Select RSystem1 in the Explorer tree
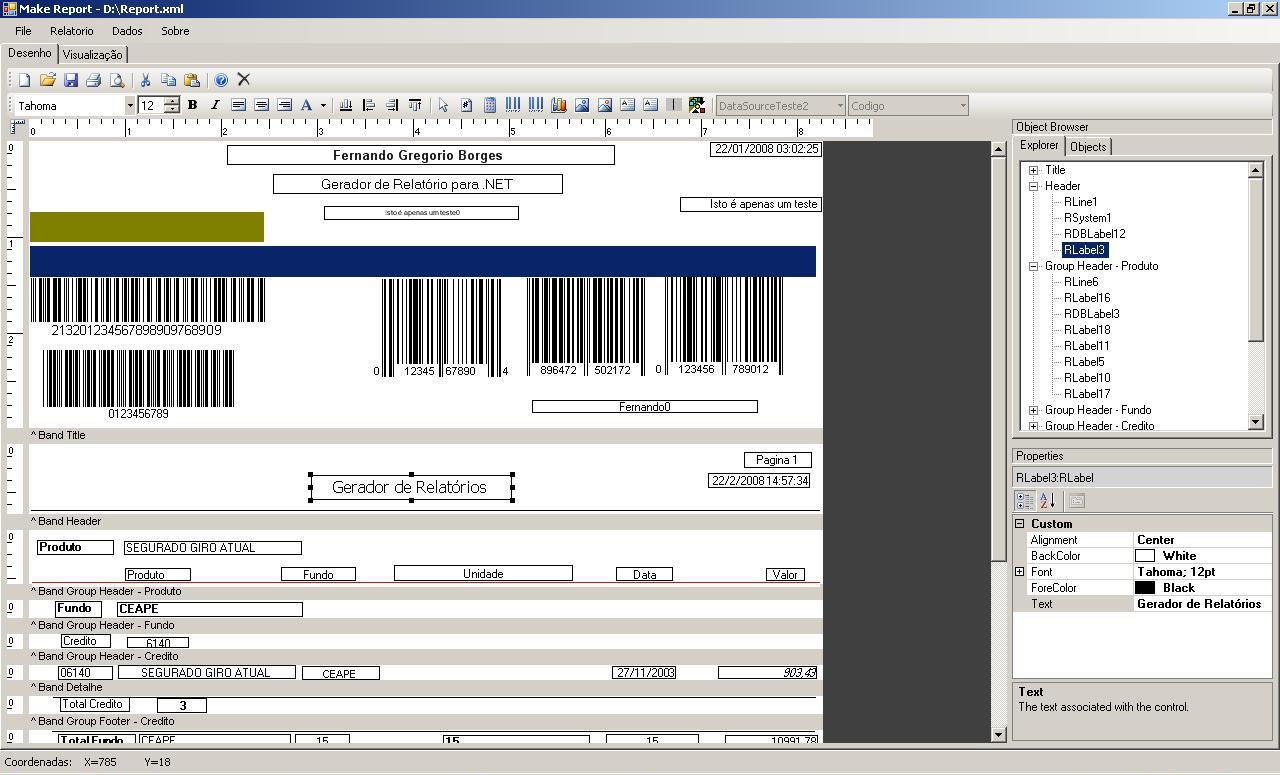This screenshot has width=1280, height=775. click(x=1088, y=218)
